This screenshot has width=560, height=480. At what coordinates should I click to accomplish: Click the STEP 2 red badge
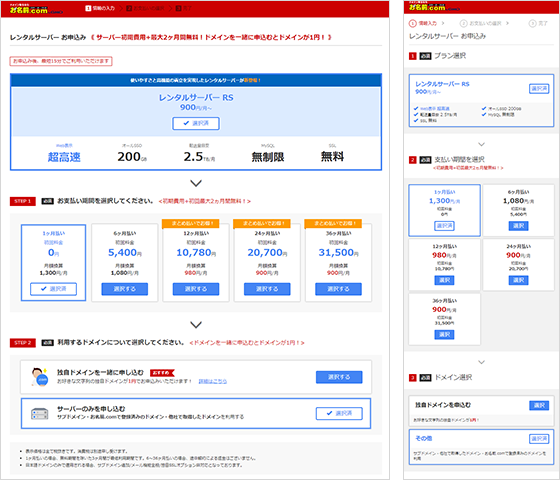[22, 343]
